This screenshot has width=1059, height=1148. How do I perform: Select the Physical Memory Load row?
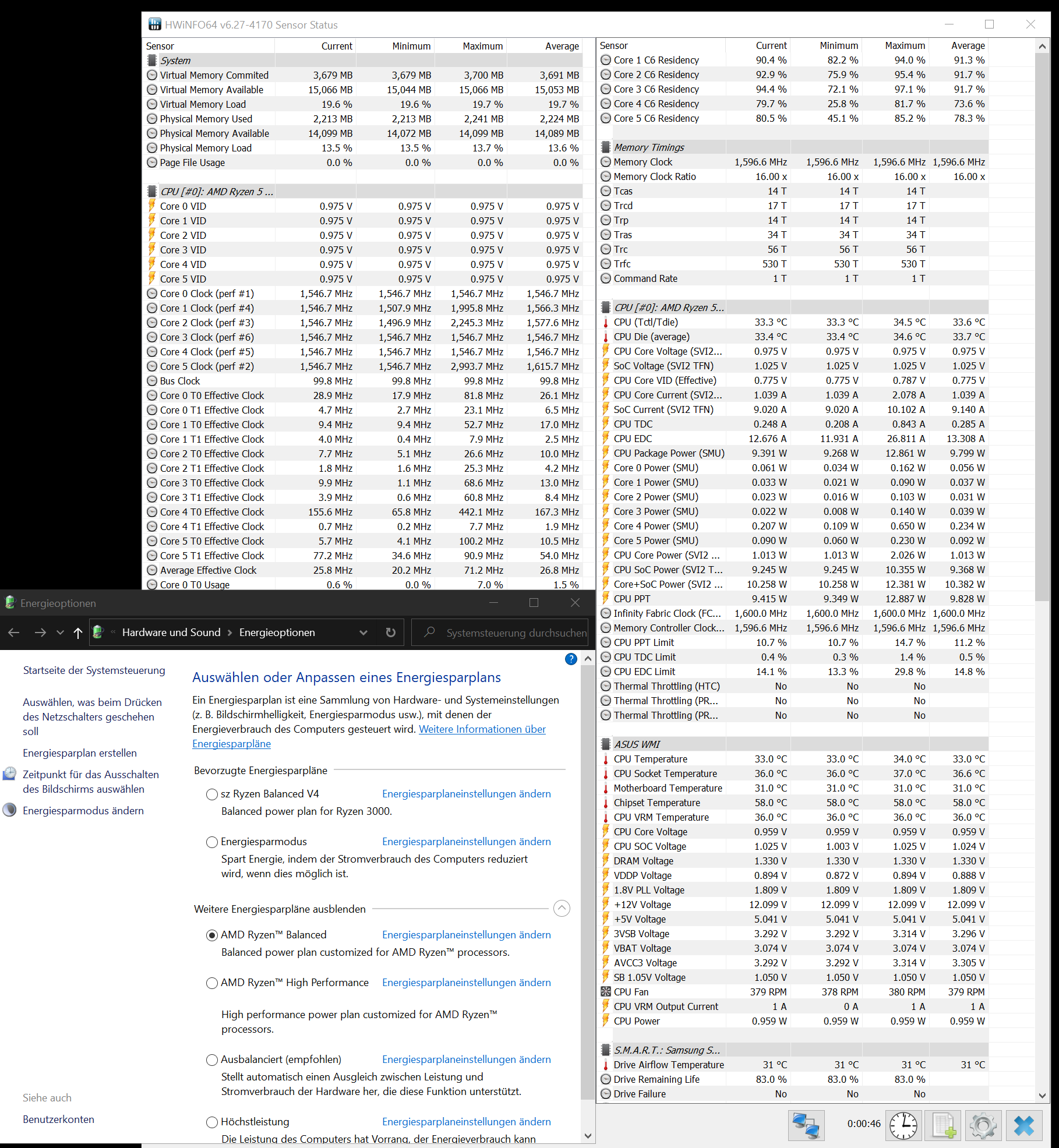pyautogui.click(x=363, y=148)
